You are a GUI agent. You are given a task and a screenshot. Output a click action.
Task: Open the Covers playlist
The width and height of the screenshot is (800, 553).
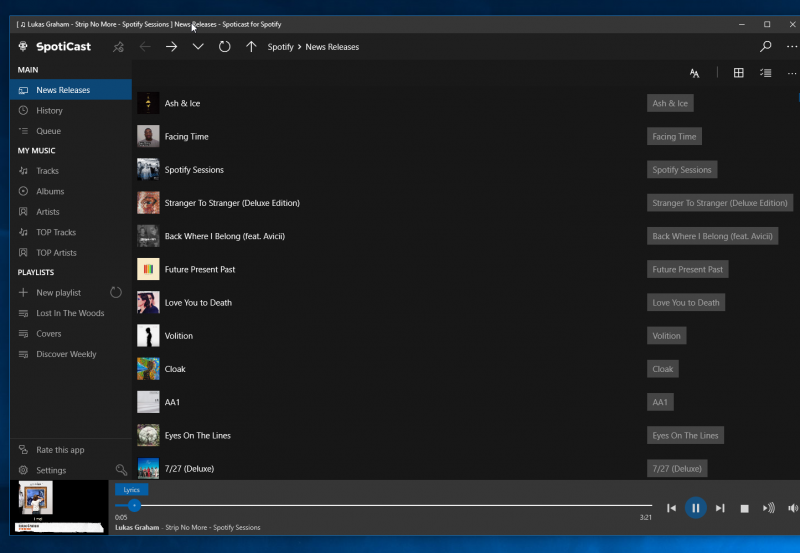click(70, 333)
